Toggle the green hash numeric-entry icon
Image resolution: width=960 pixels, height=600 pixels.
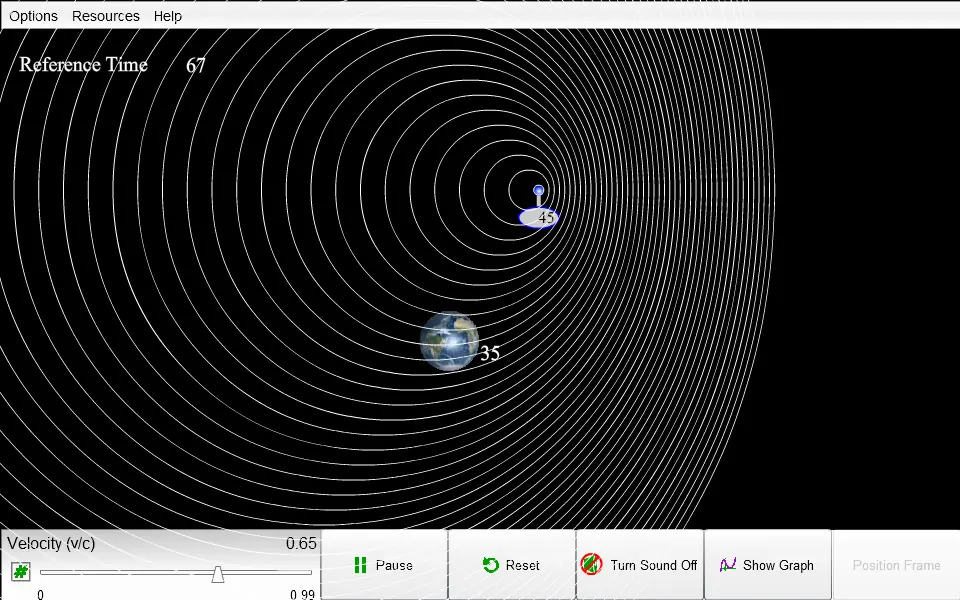21,572
